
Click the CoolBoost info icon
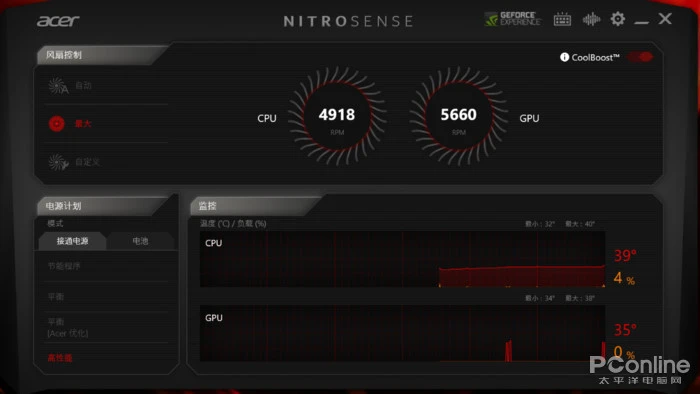point(564,57)
